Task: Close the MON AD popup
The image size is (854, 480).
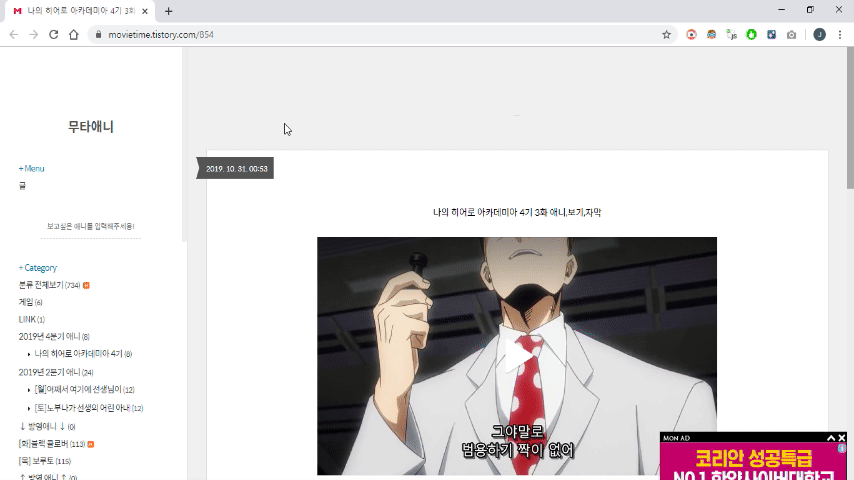Action: click(x=841, y=438)
